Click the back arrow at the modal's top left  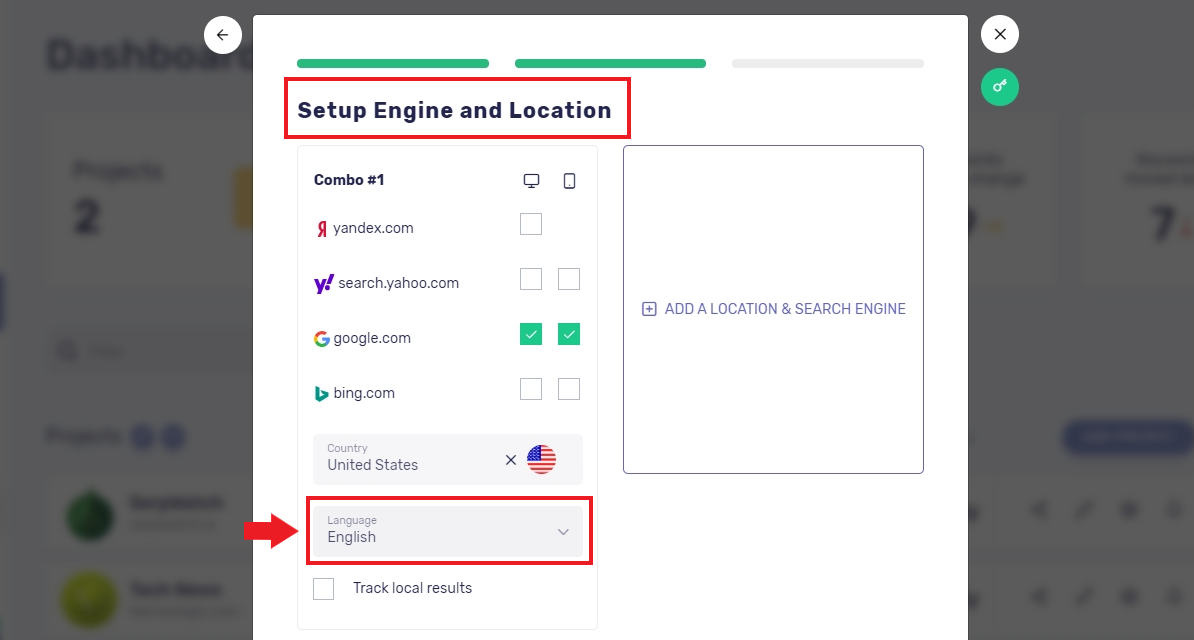pyautogui.click(x=222, y=34)
